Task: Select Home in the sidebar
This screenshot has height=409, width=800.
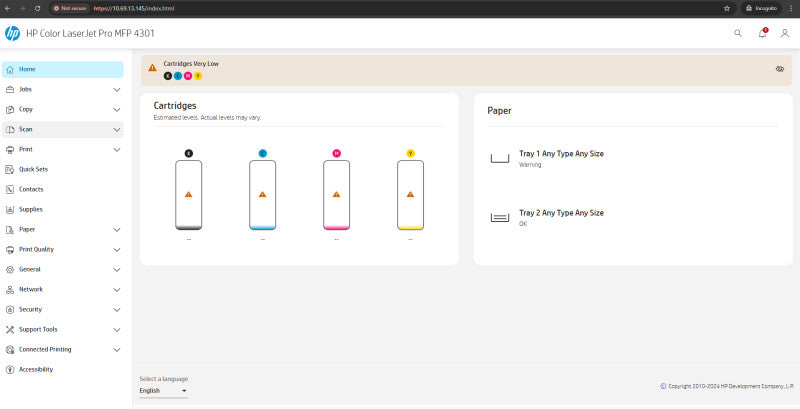Action: 63,69
